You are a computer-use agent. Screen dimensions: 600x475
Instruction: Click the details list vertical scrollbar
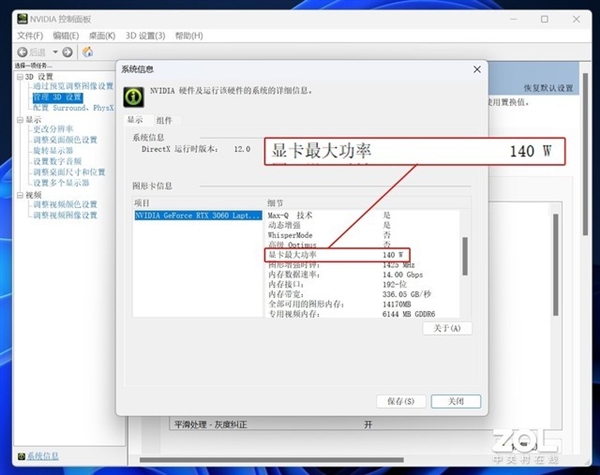pyautogui.click(x=465, y=256)
